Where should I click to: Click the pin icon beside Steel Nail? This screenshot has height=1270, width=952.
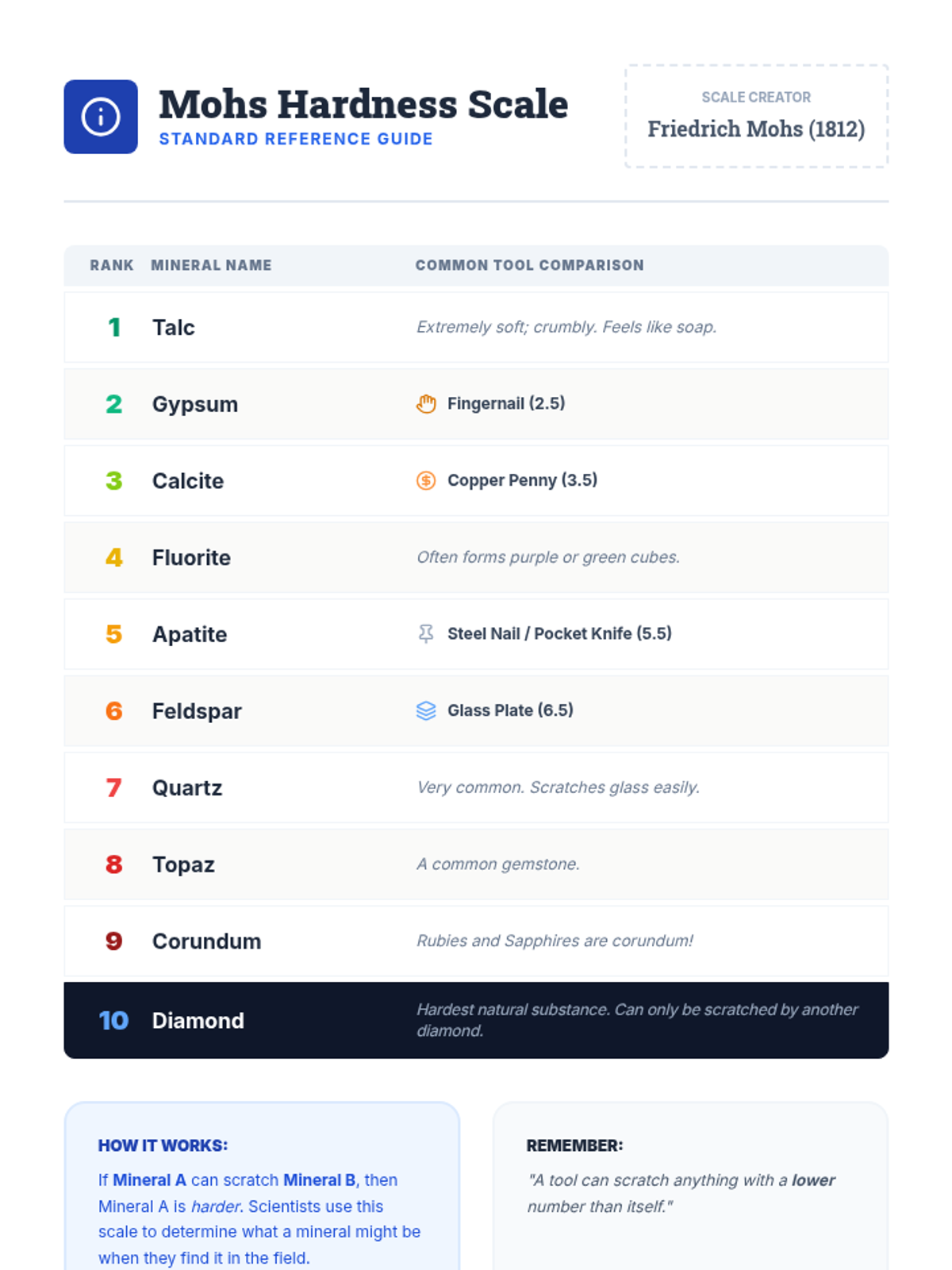click(426, 633)
